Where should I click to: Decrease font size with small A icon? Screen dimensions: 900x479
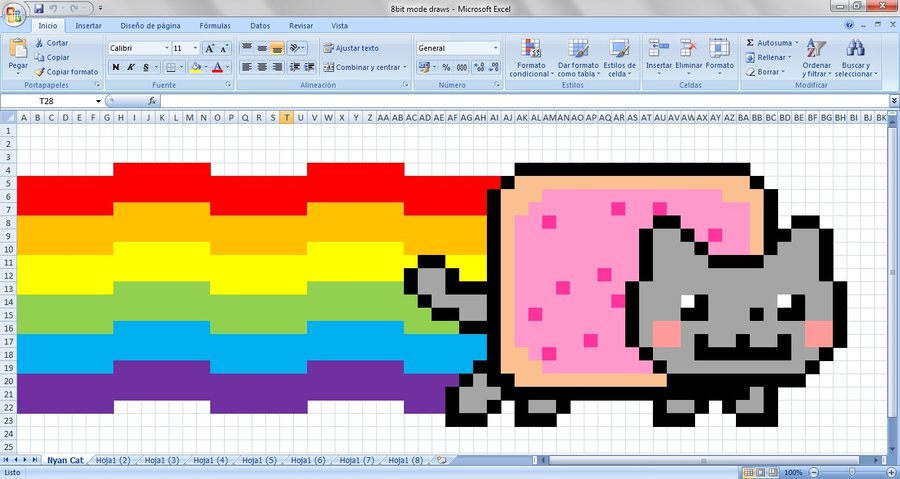click(224, 48)
